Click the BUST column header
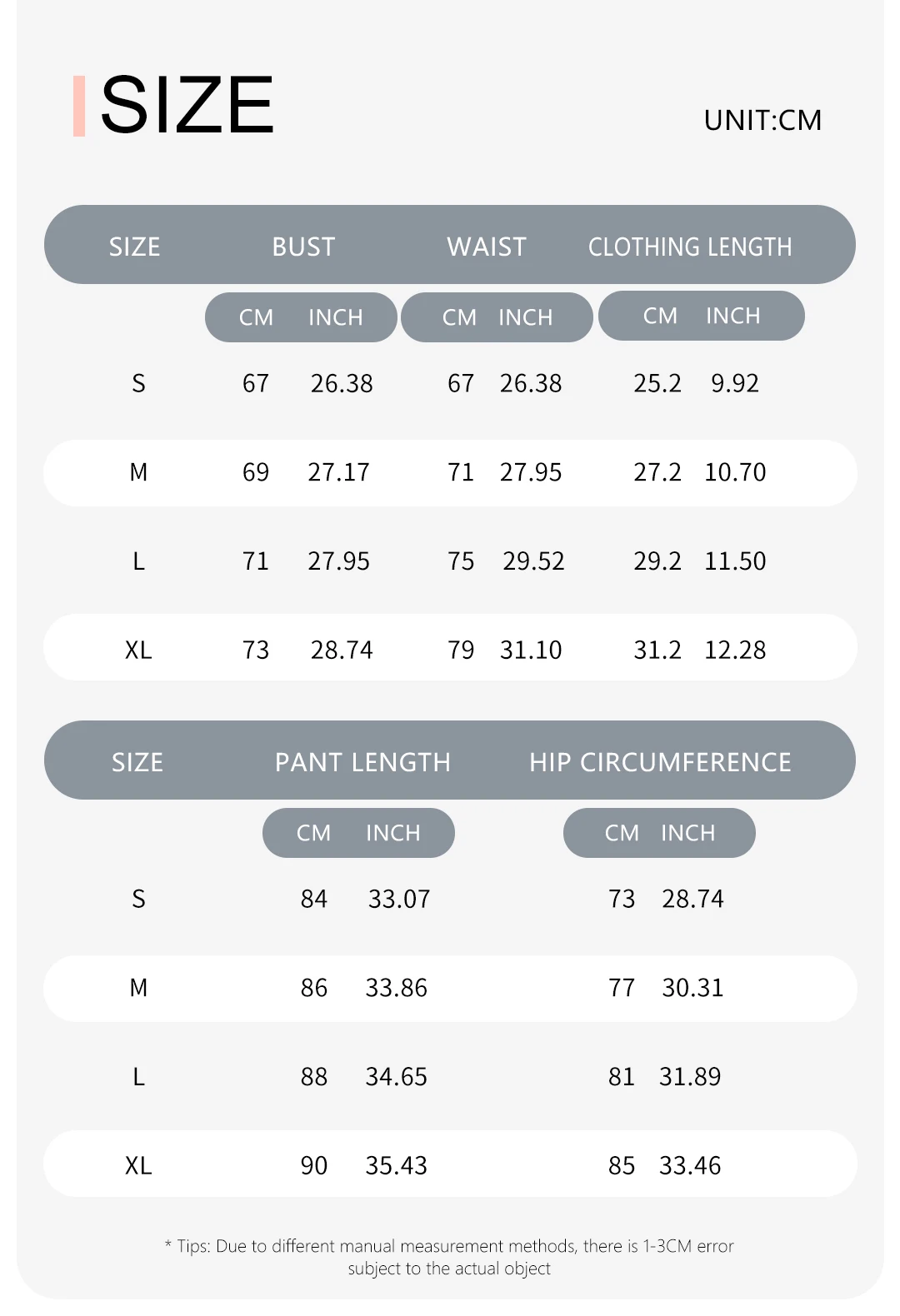This screenshot has height=1316, width=900. pyautogui.click(x=303, y=247)
